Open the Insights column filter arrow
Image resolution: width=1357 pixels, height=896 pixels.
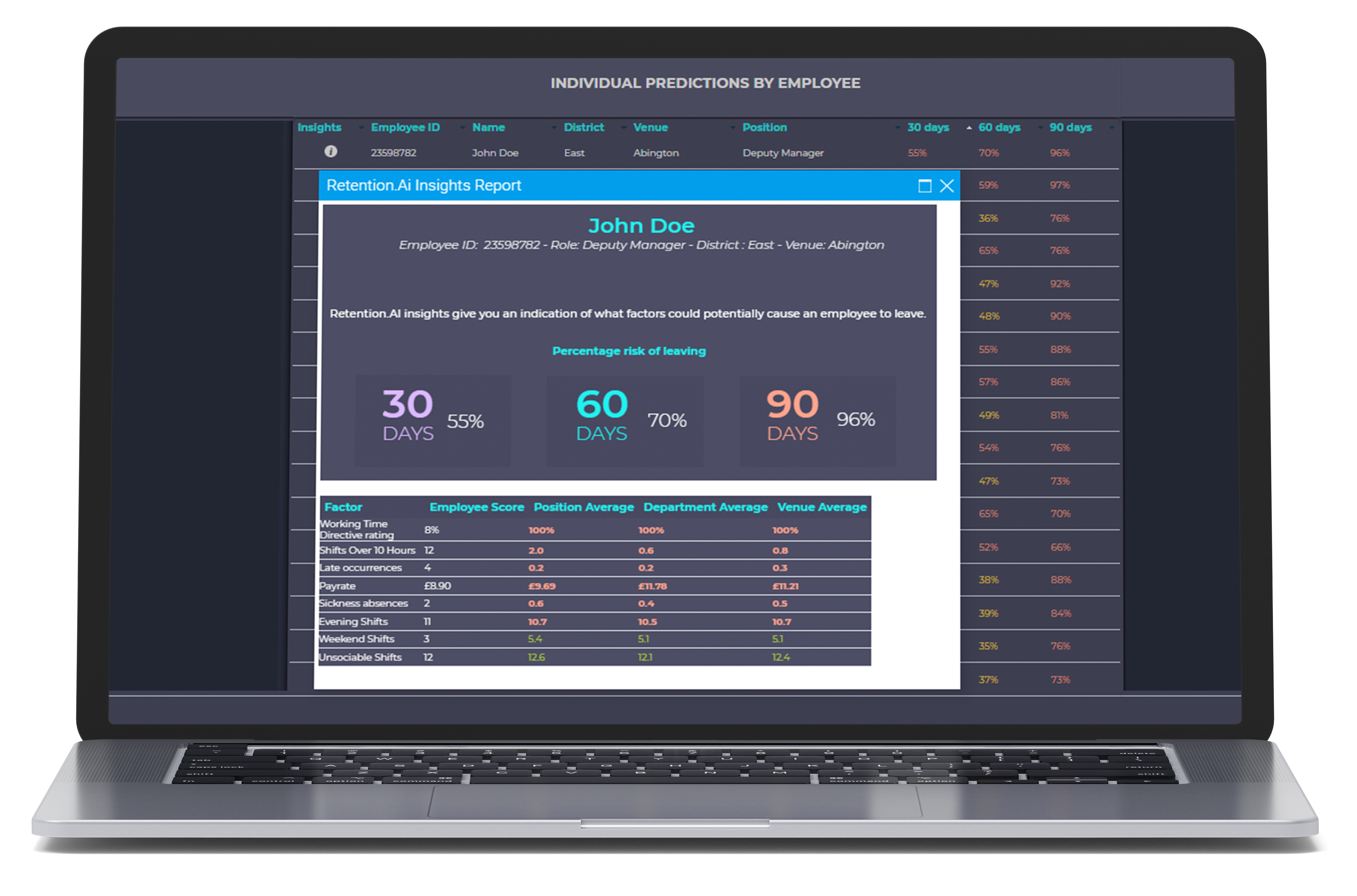(x=361, y=127)
